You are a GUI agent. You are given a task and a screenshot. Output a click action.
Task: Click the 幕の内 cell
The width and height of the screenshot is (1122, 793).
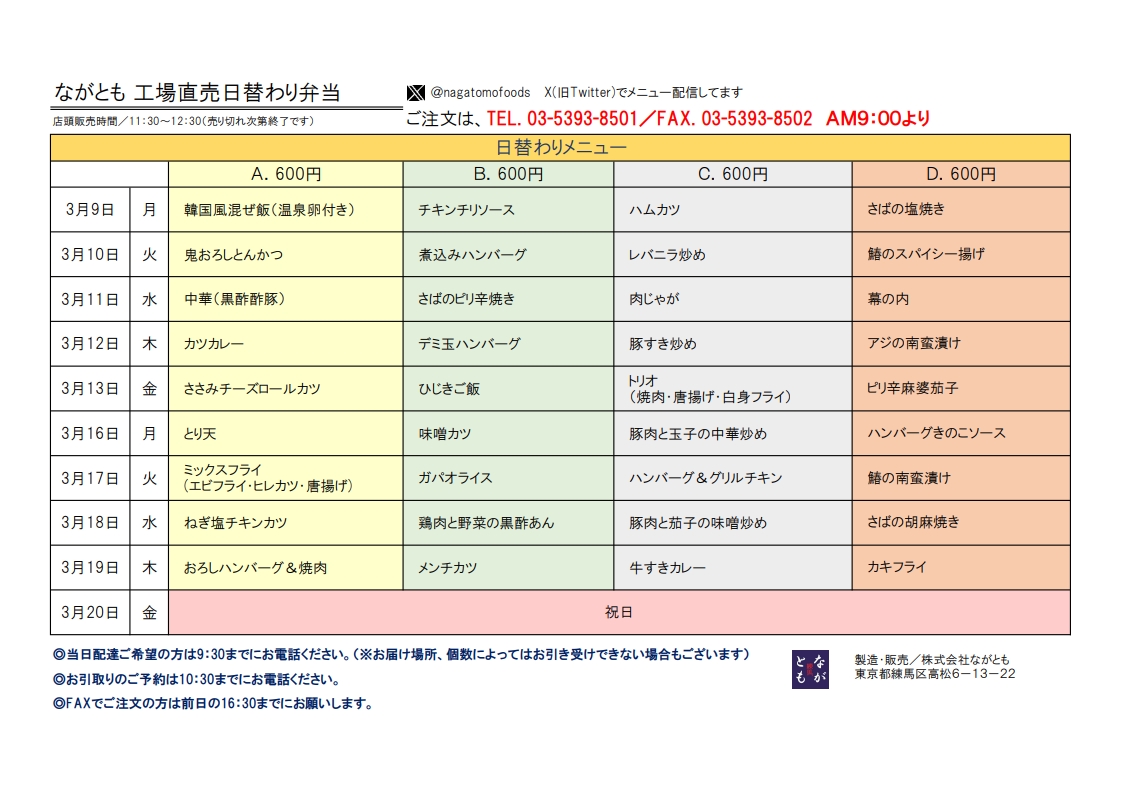[961, 299]
